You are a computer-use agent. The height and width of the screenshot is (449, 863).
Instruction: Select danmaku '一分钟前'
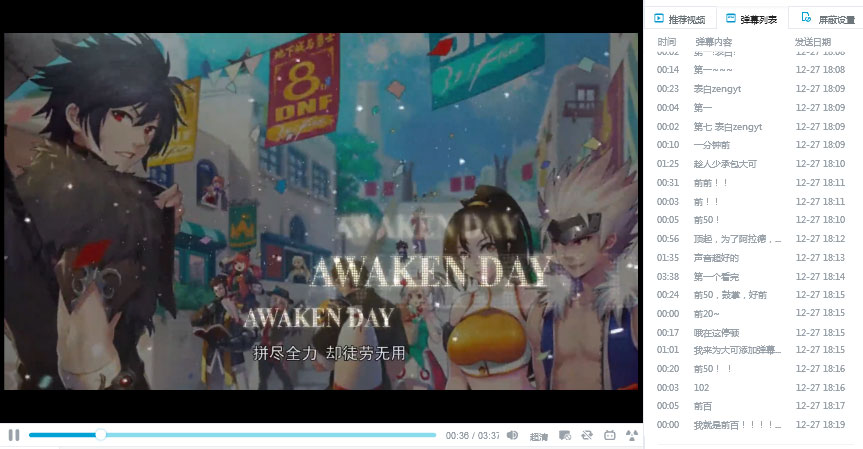(x=752, y=145)
